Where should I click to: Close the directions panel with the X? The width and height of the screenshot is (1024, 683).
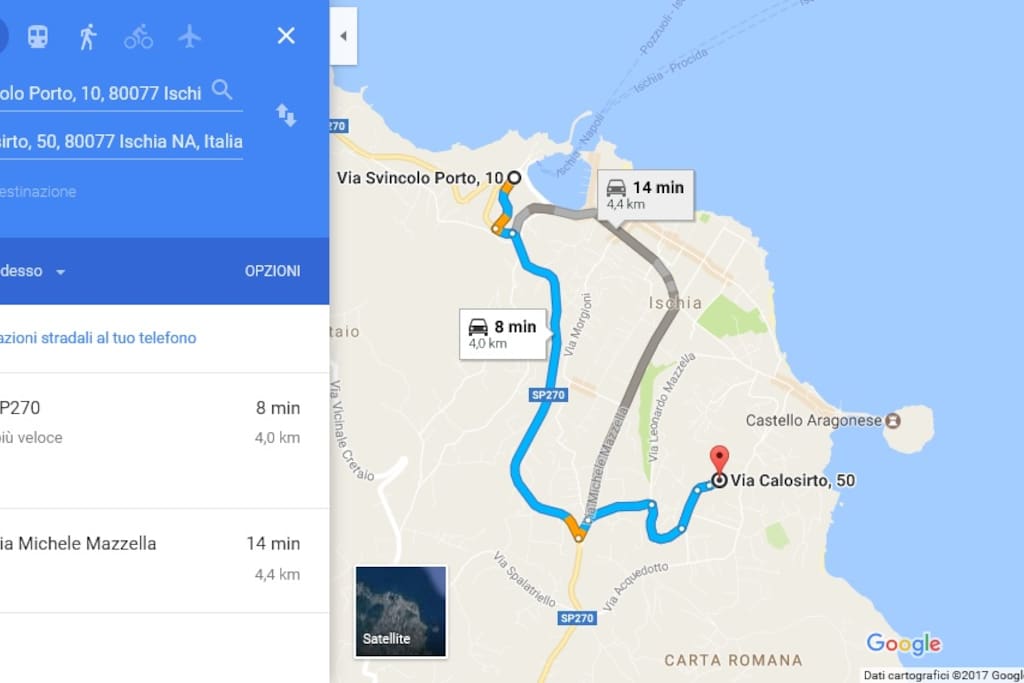(x=286, y=36)
